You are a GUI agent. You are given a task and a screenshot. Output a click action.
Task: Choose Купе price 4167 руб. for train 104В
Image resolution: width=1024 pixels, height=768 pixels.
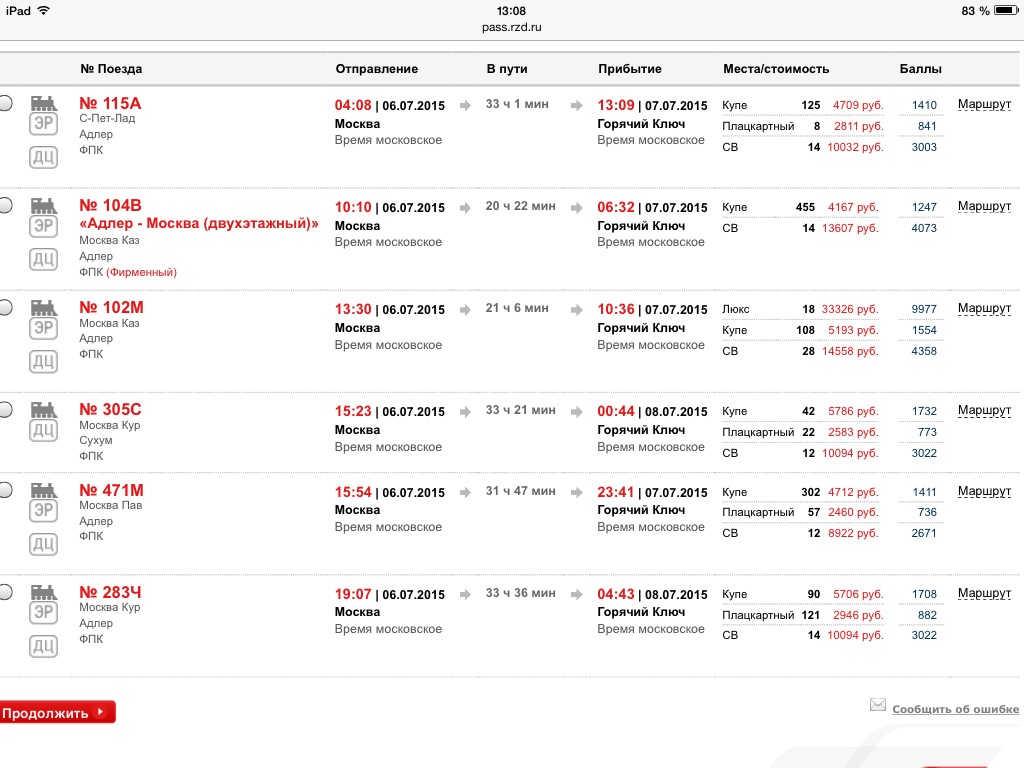852,207
